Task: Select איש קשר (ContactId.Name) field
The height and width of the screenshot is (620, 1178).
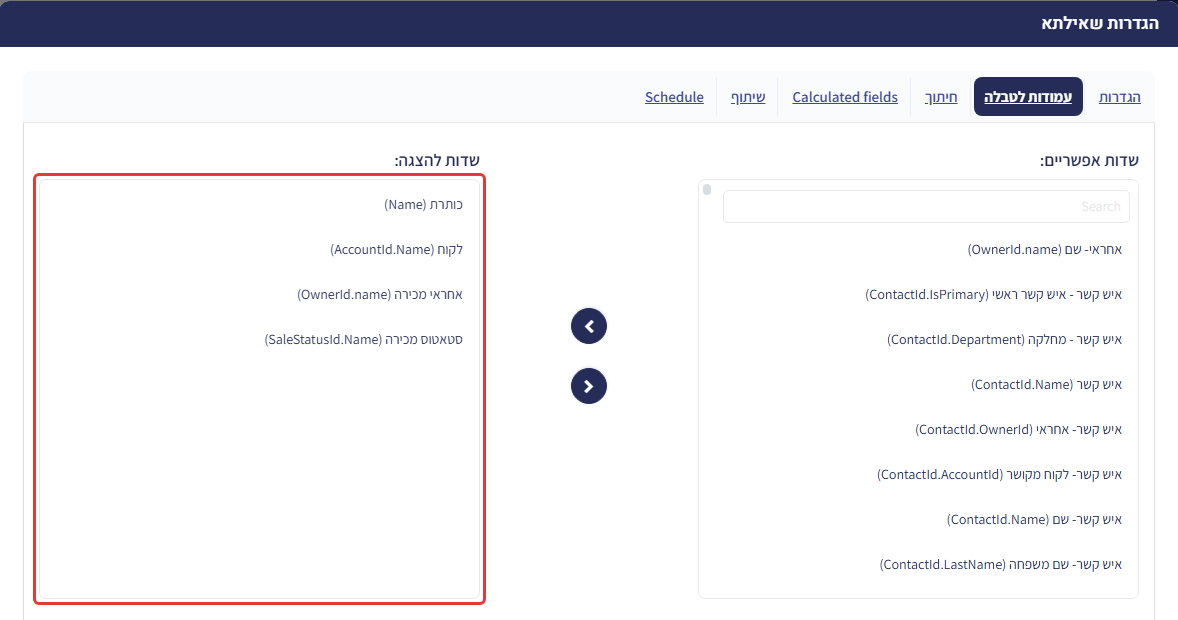Action: click(x=1046, y=385)
